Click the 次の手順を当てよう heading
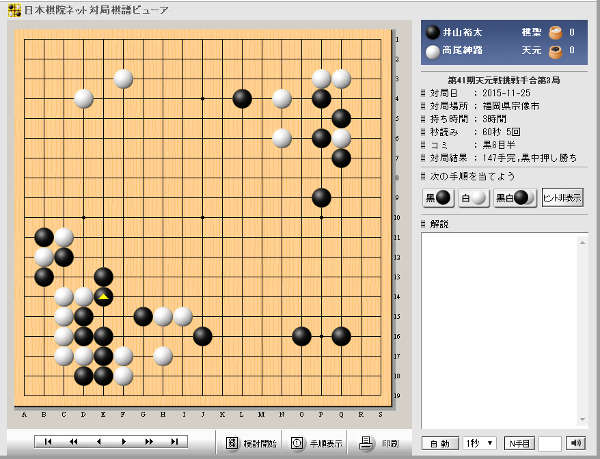Viewport: 600px width, 459px height. [x=472, y=176]
